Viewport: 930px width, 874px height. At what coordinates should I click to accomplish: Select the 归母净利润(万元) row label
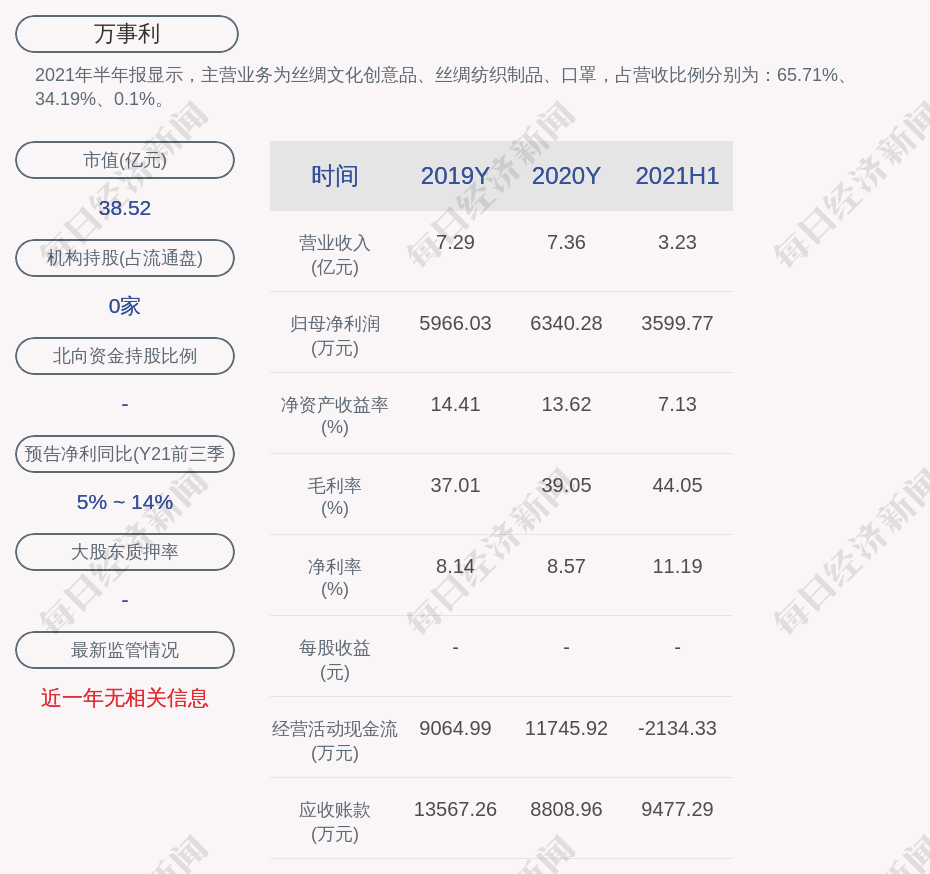click(x=335, y=336)
